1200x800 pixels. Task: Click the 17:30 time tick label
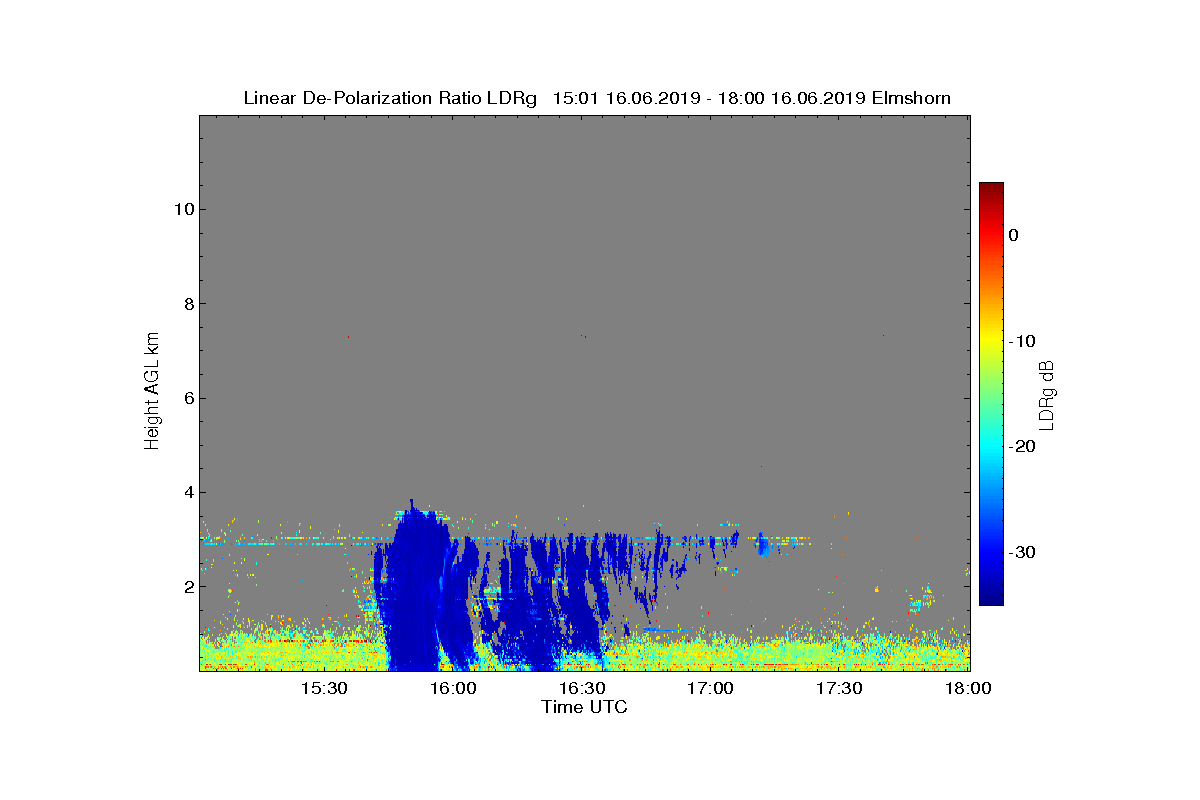(x=840, y=689)
